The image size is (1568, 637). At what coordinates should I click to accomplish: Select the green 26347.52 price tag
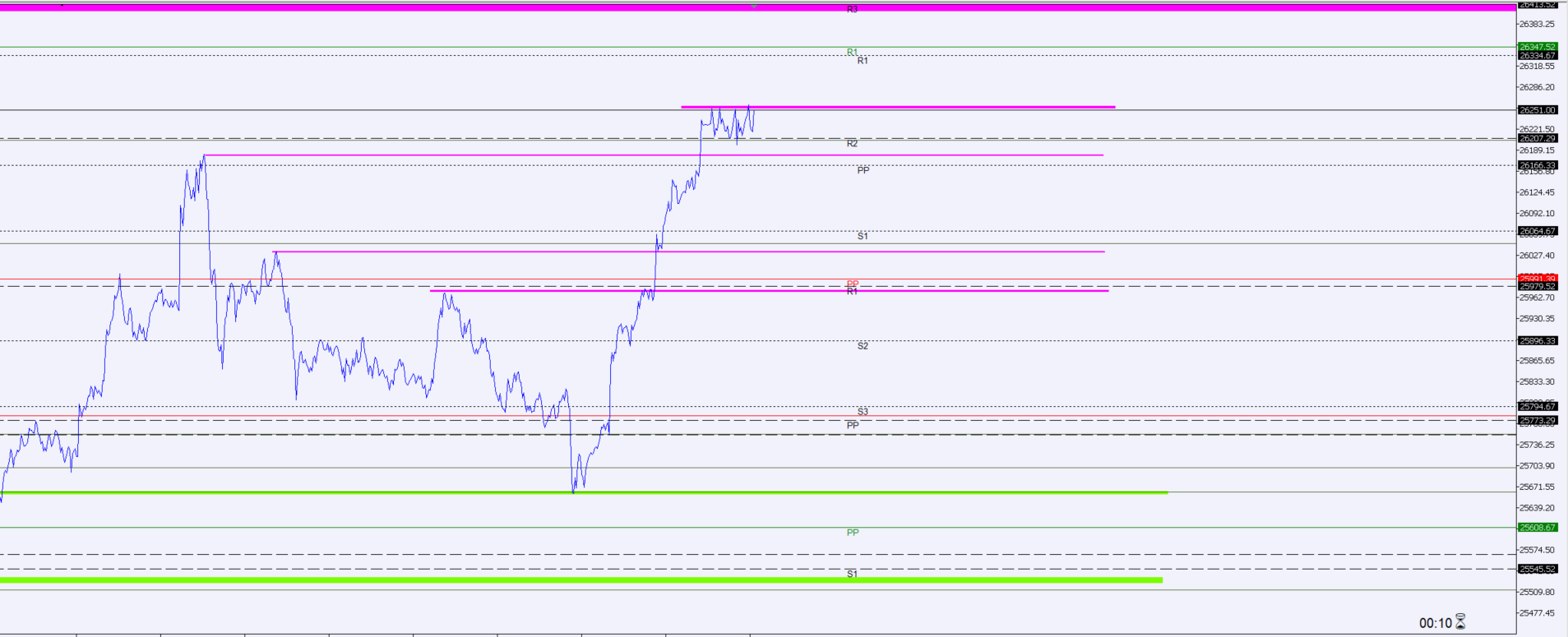[1538, 47]
